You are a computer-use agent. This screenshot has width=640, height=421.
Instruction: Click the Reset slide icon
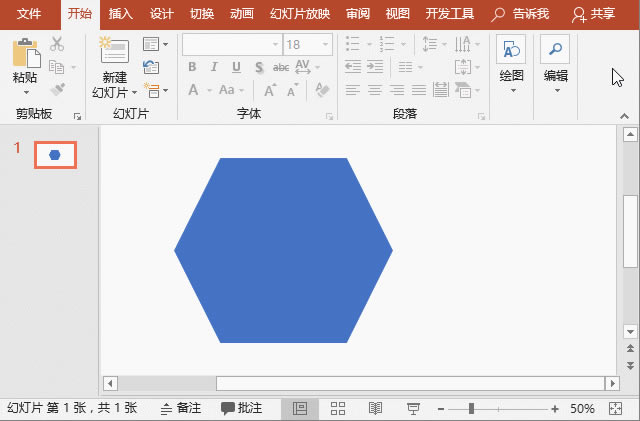(151, 67)
